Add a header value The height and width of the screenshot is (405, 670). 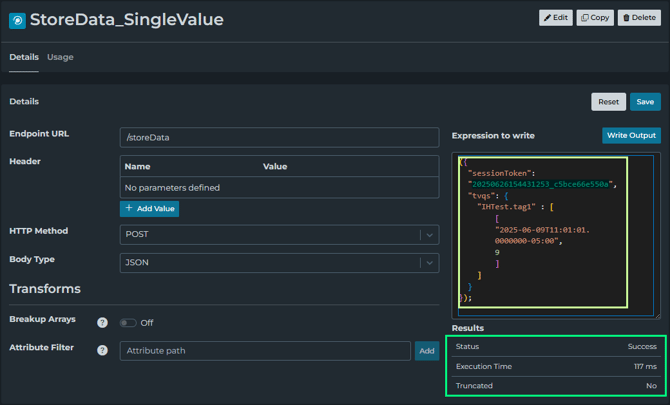point(150,208)
